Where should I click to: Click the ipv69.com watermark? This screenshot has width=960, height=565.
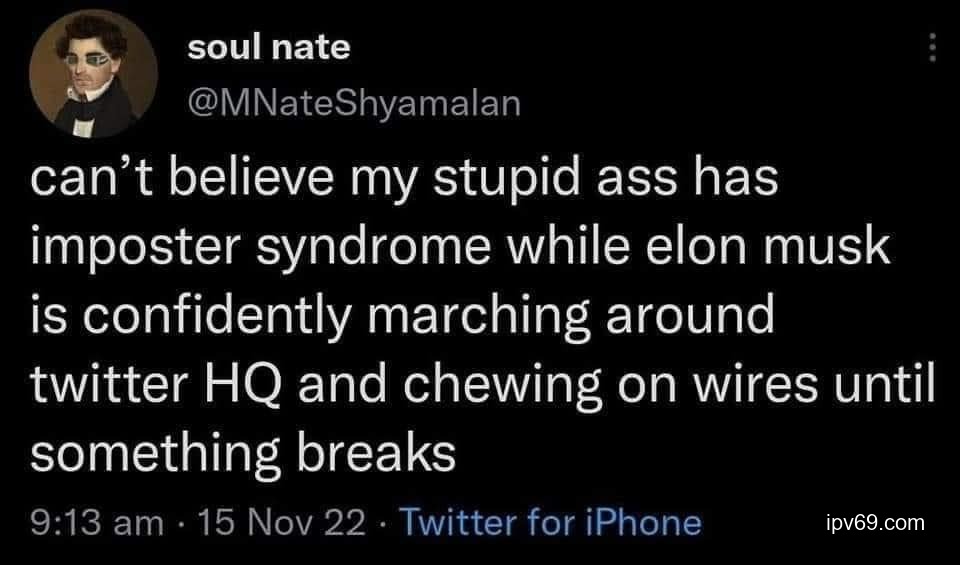point(876,522)
